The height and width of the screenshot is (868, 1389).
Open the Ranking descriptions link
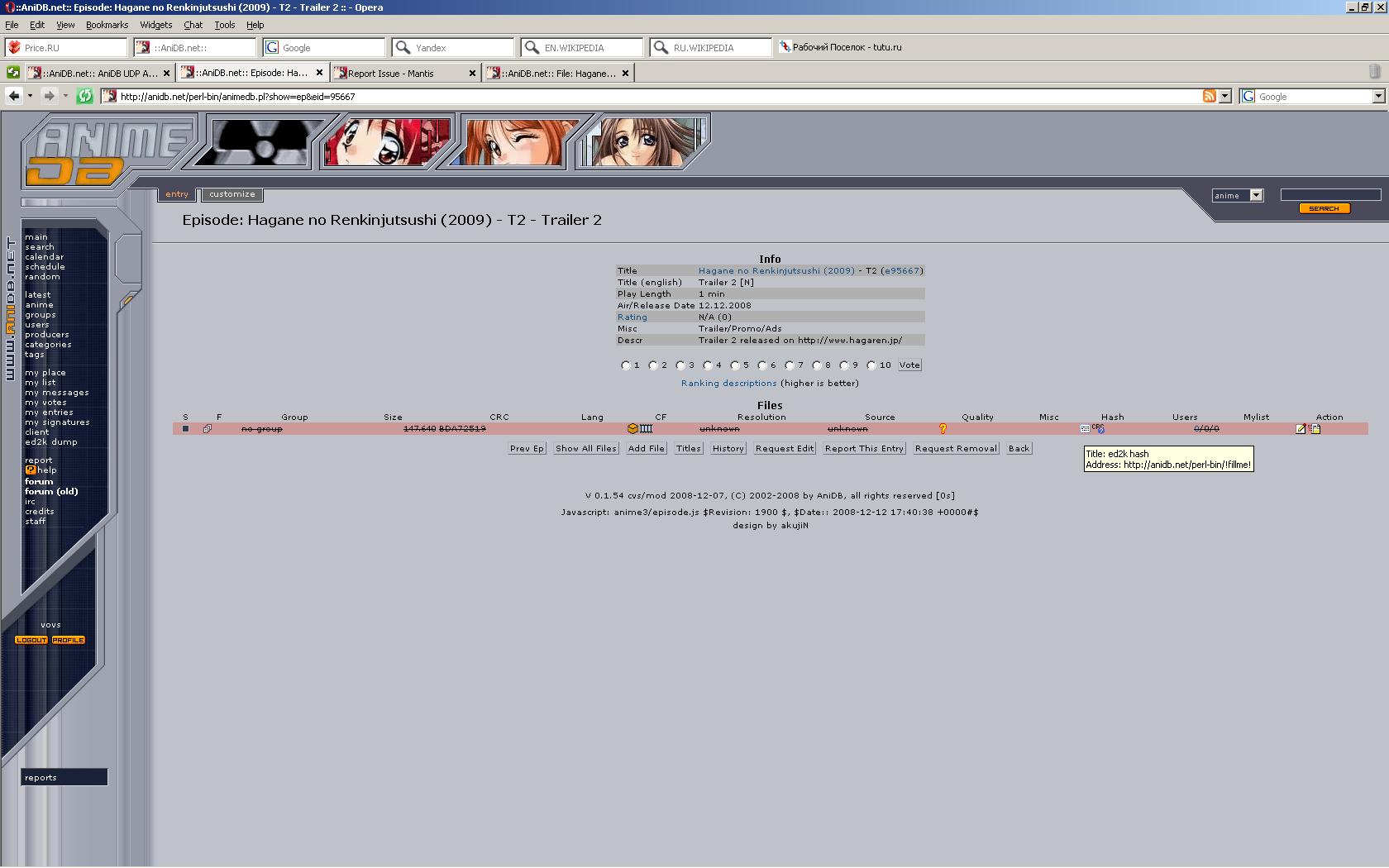pyautogui.click(x=728, y=384)
